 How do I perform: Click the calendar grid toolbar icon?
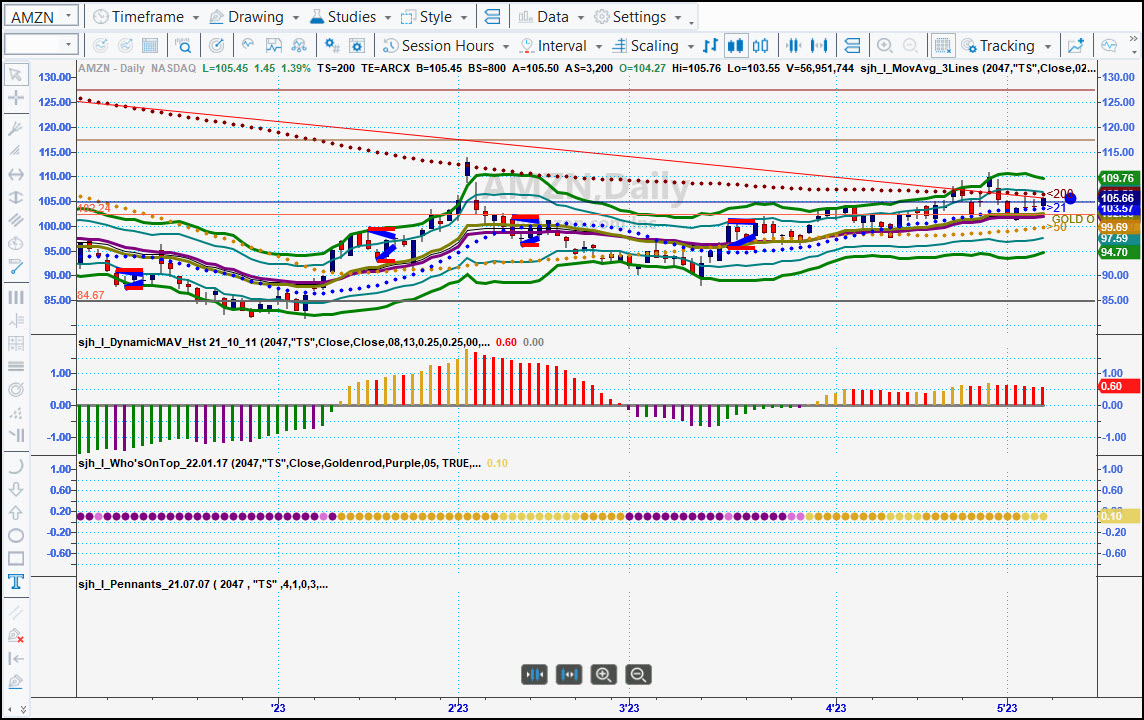point(150,45)
